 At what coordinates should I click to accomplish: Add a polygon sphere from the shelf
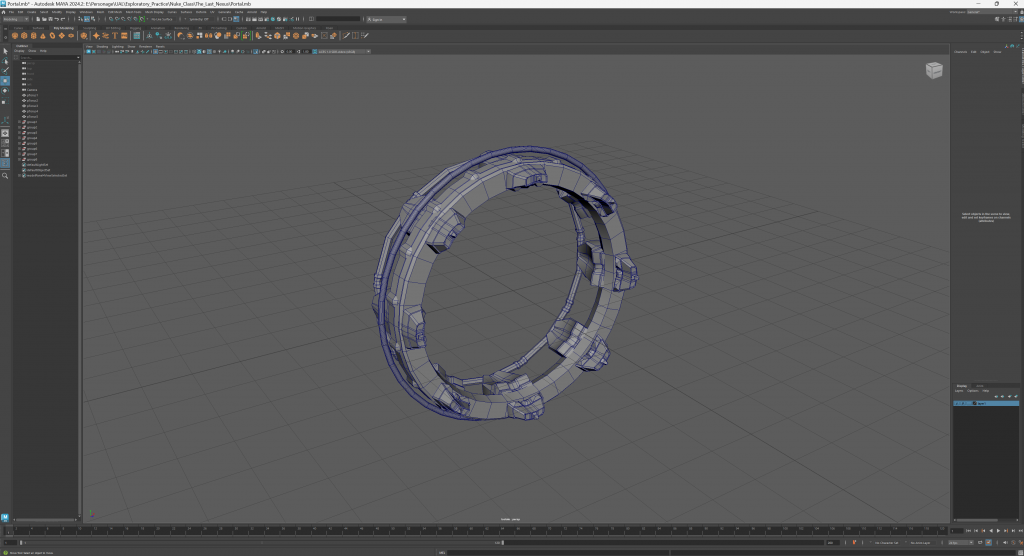click(x=15, y=36)
